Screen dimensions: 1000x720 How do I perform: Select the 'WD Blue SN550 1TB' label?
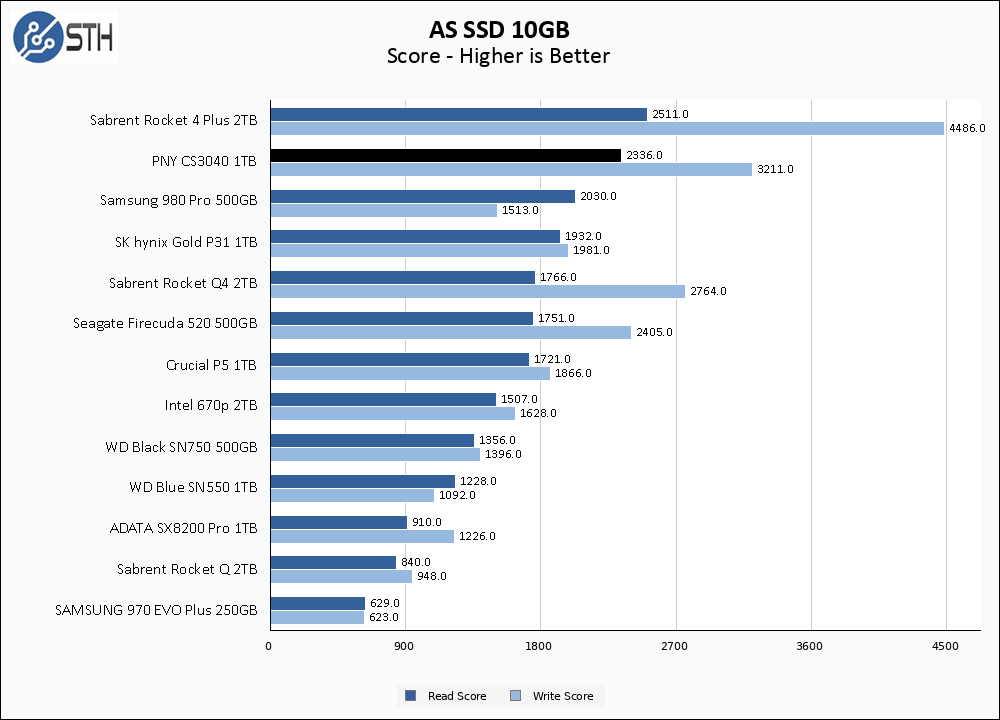click(193, 487)
